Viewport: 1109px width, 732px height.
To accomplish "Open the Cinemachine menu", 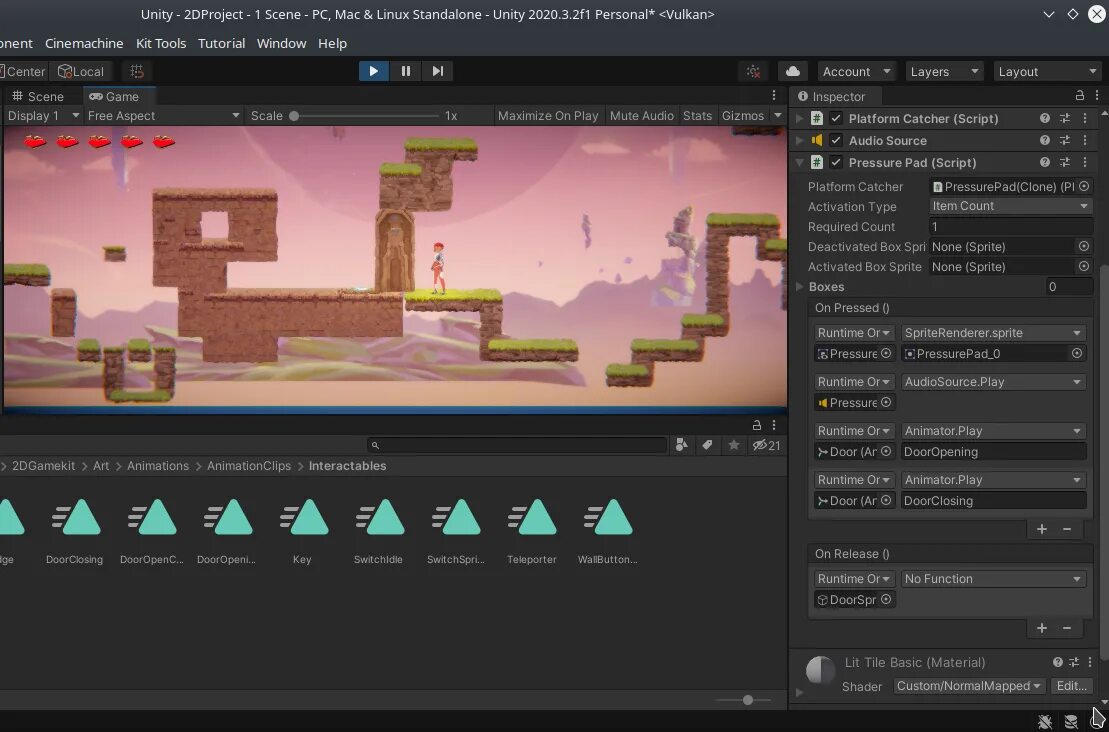I will (x=84, y=43).
